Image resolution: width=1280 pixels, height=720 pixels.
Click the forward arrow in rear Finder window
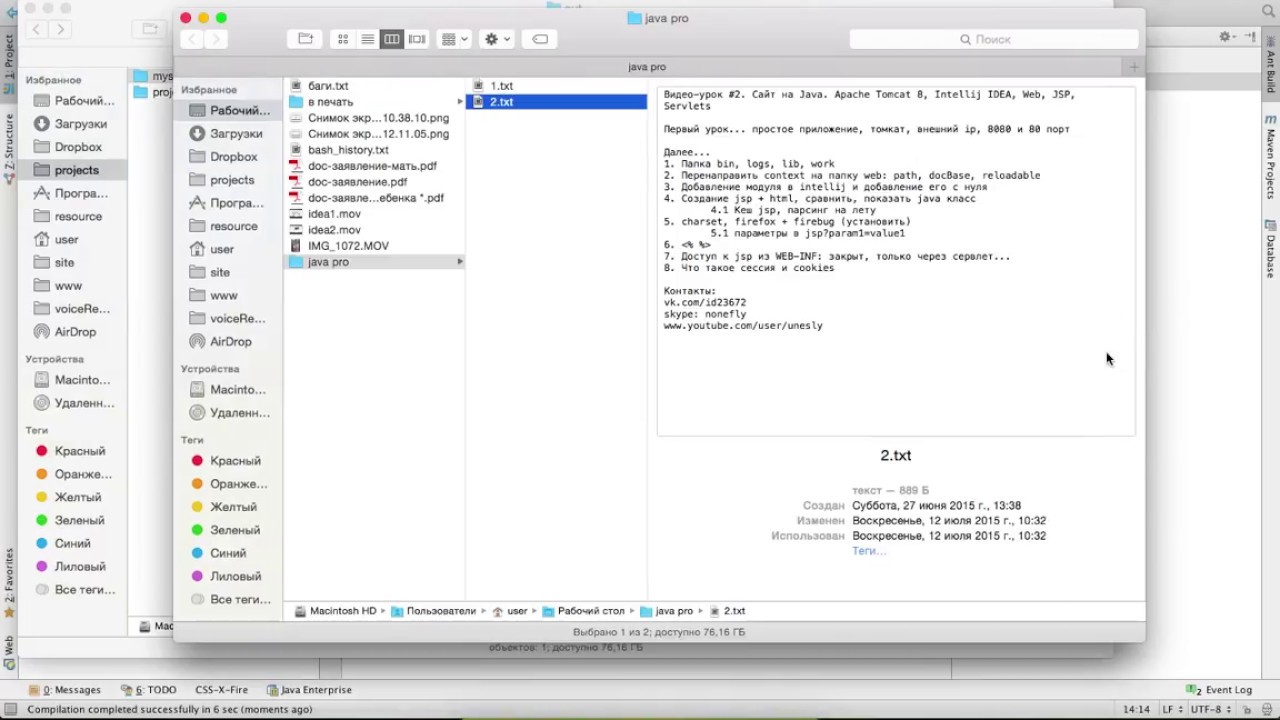[60, 29]
